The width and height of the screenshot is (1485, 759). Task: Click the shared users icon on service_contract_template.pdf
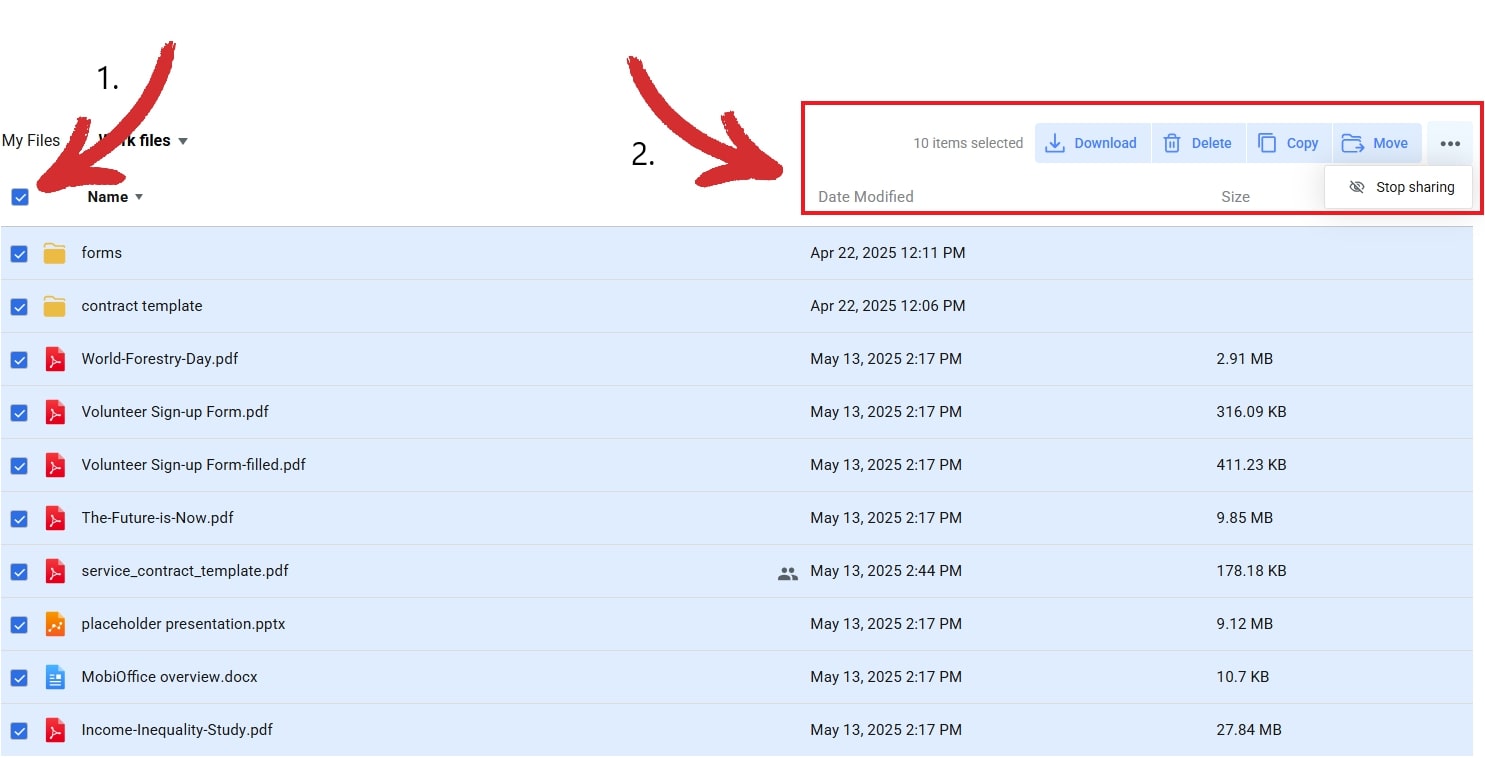tap(788, 571)
